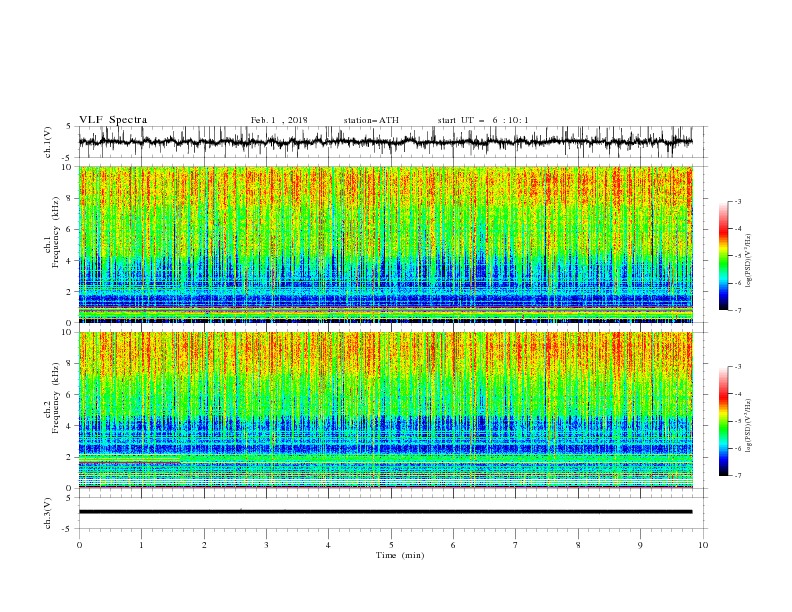Click the log(PSD) label beside ch.1 colorbar

click(748, 261)
